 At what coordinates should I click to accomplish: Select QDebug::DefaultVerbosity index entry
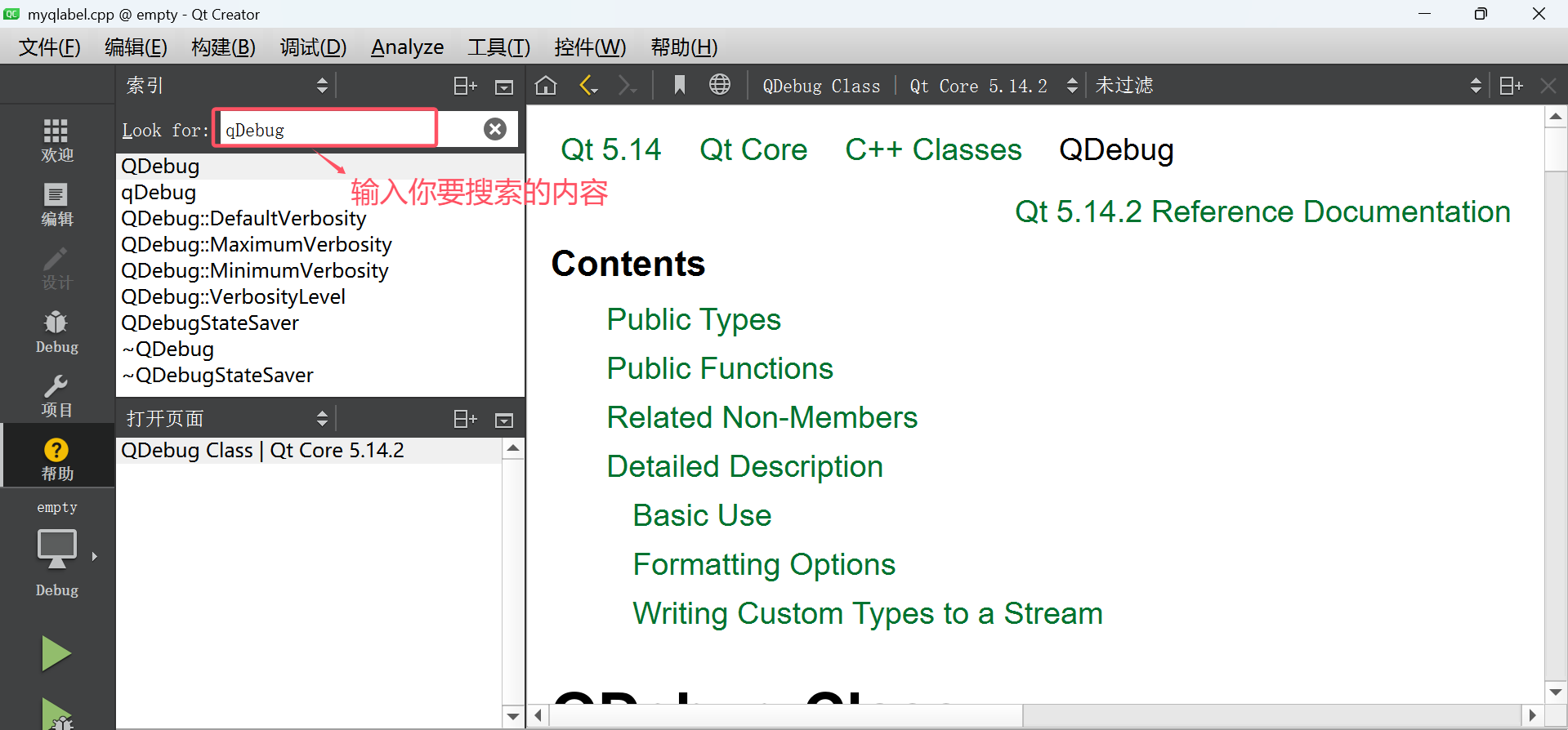(320, 218)
